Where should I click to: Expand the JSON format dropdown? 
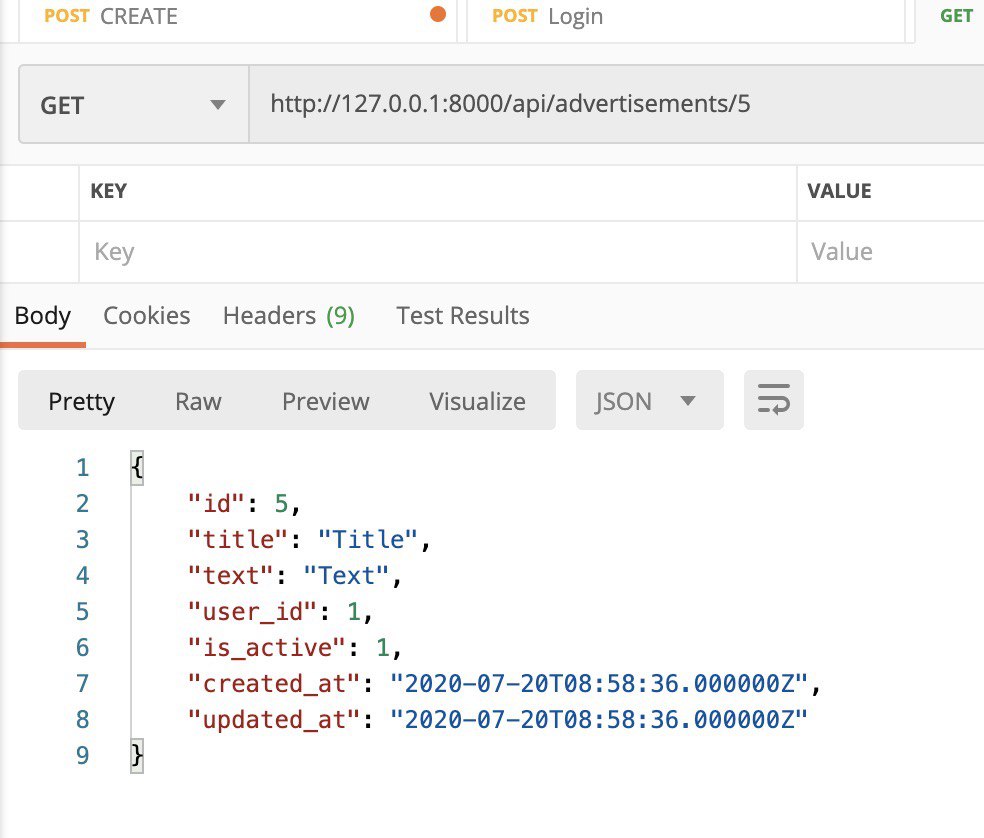coord(650,400)
